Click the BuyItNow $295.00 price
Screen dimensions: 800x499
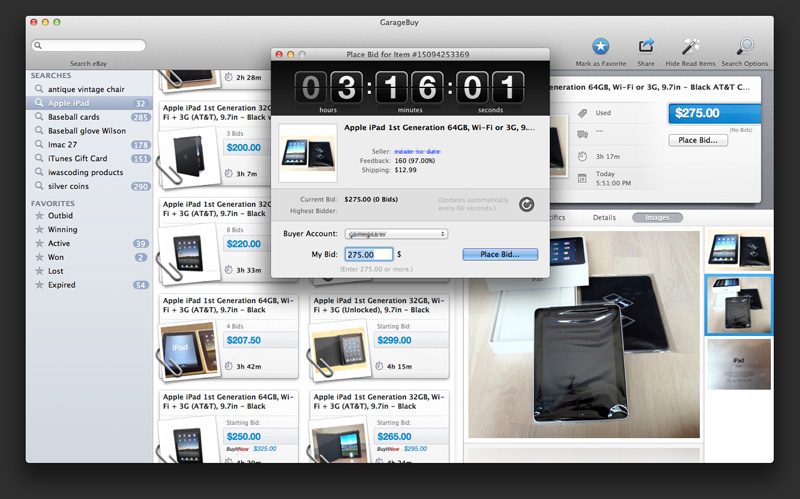[415, 449]
